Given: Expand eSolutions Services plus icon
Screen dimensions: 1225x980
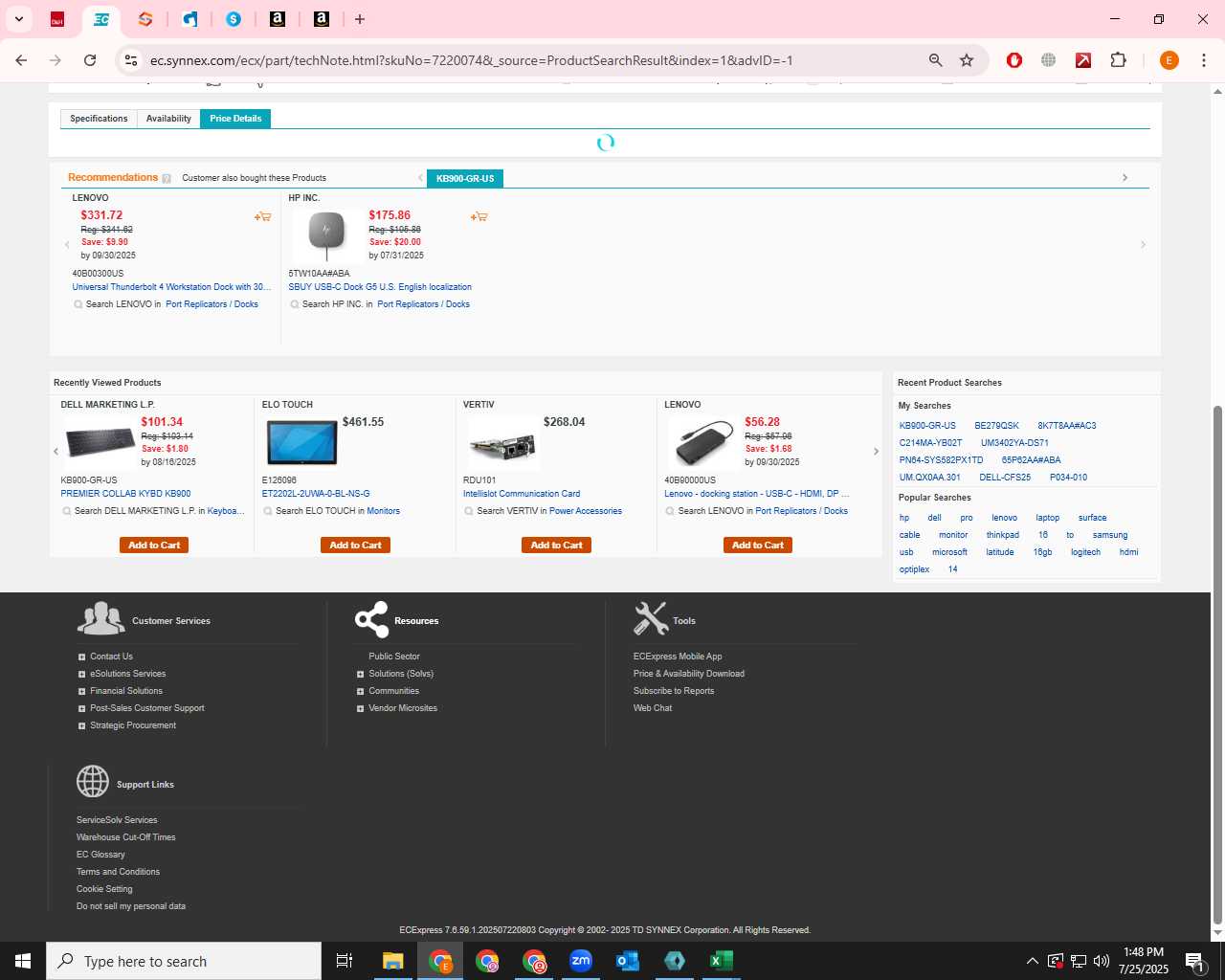Looking at the screenshot, I should pyautogui.click(x=81, y=674).
